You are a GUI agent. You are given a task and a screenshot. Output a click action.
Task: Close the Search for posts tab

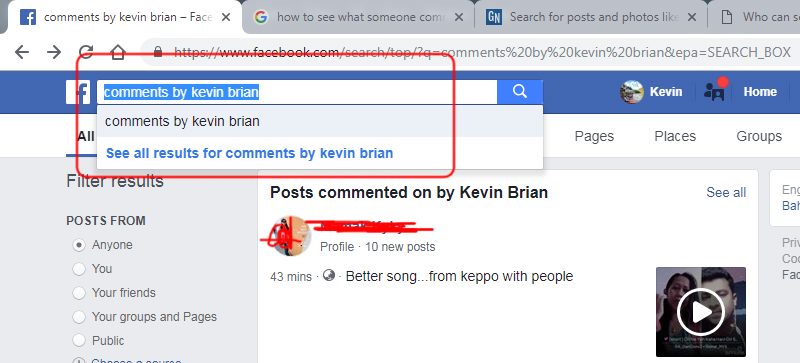(x=692, y=17)
